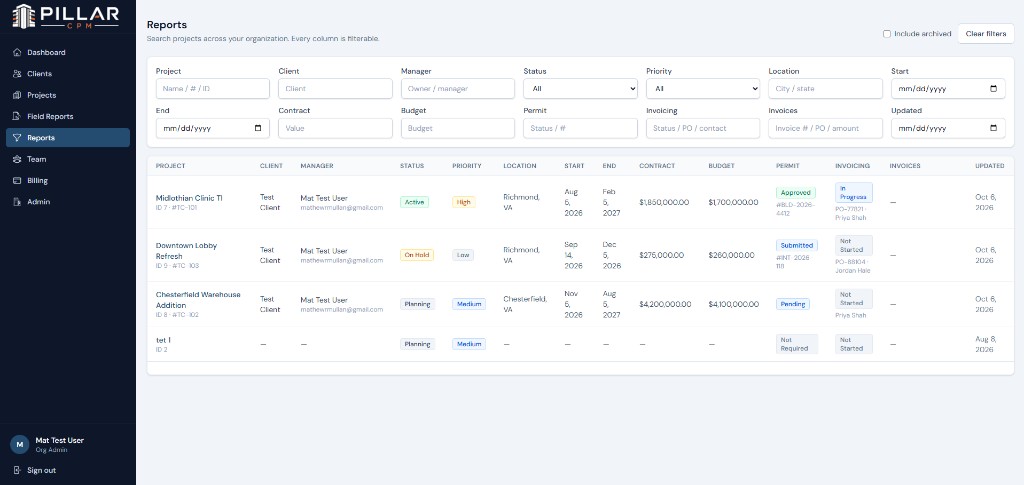Click the Client filter field
The image size is (1024, 485).
335,89
